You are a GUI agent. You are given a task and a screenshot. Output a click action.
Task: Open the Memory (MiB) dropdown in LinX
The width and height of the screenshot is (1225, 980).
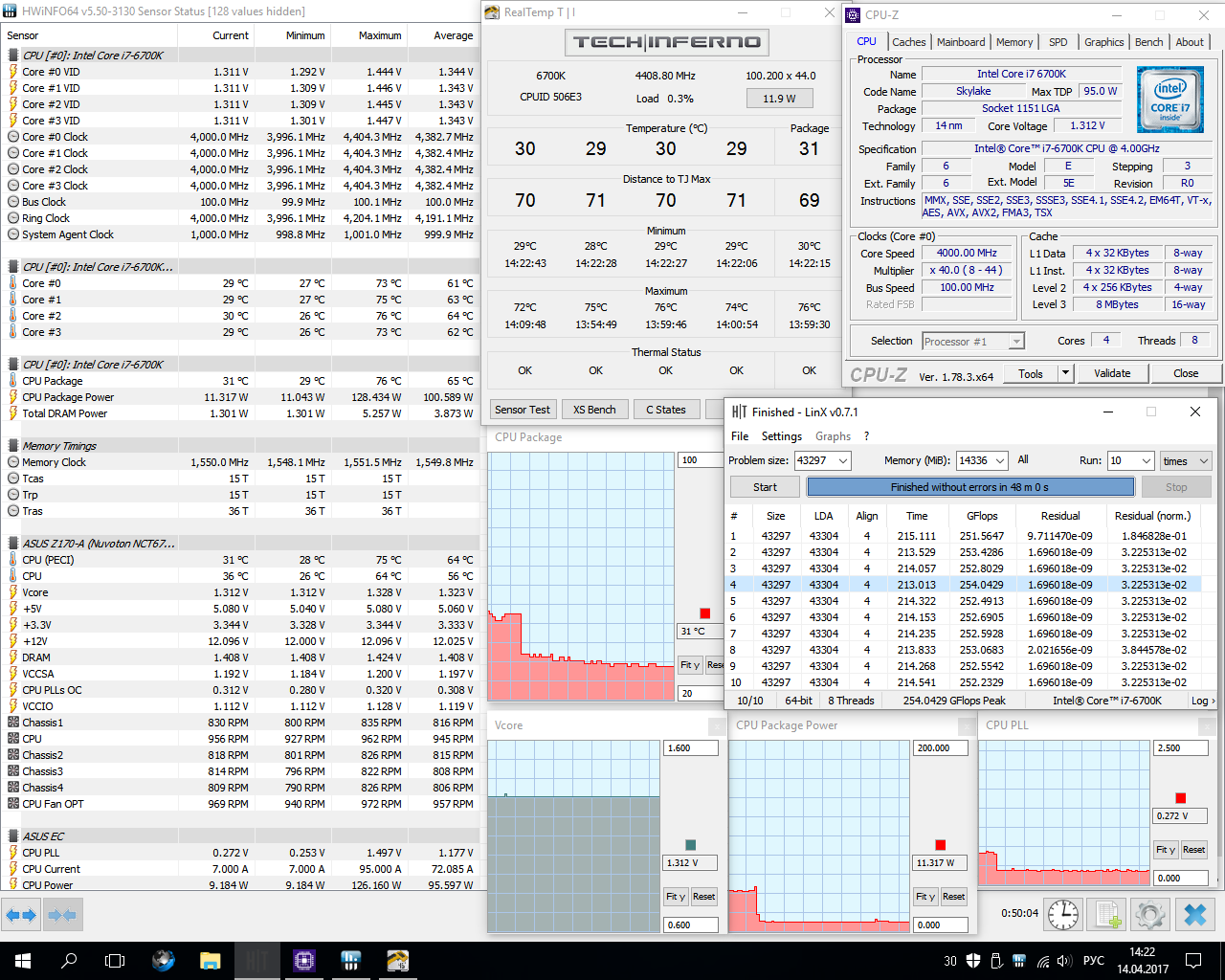click(x=1001, y=461)
